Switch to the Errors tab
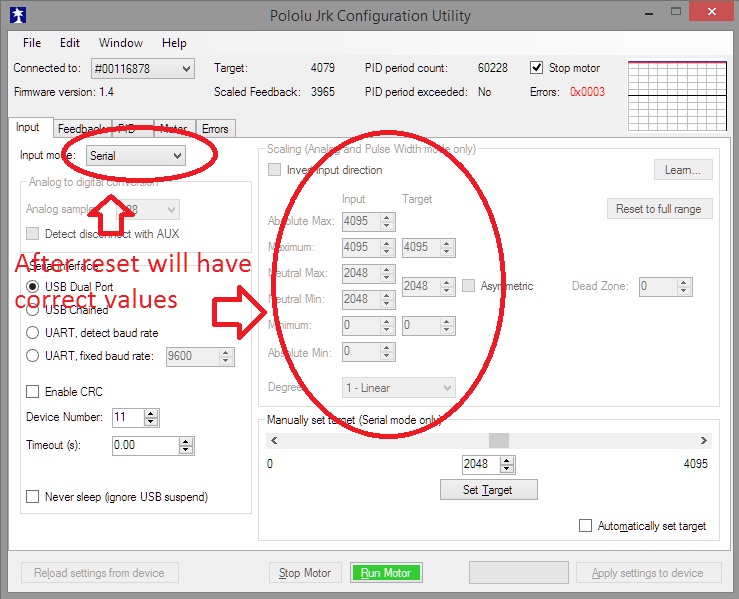The height and width of the screenshot is (599, 739). click(x=215, y=129)
